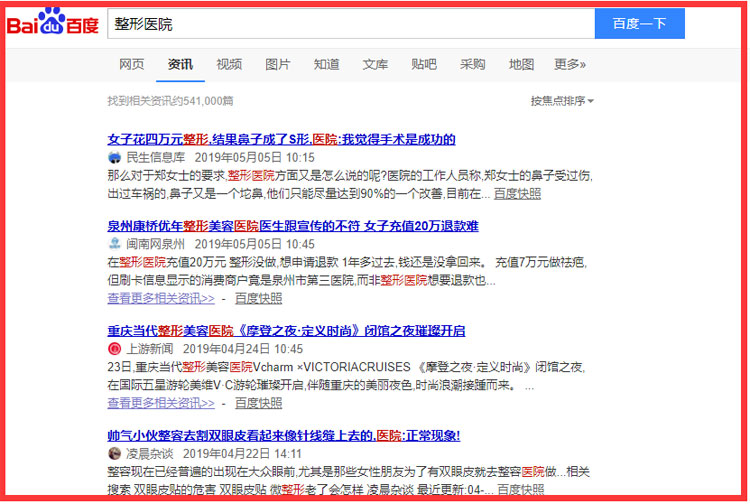This screenshot has width=750, height=504.
Task: Select the 资讯 tab
Action: coord(180,64)
